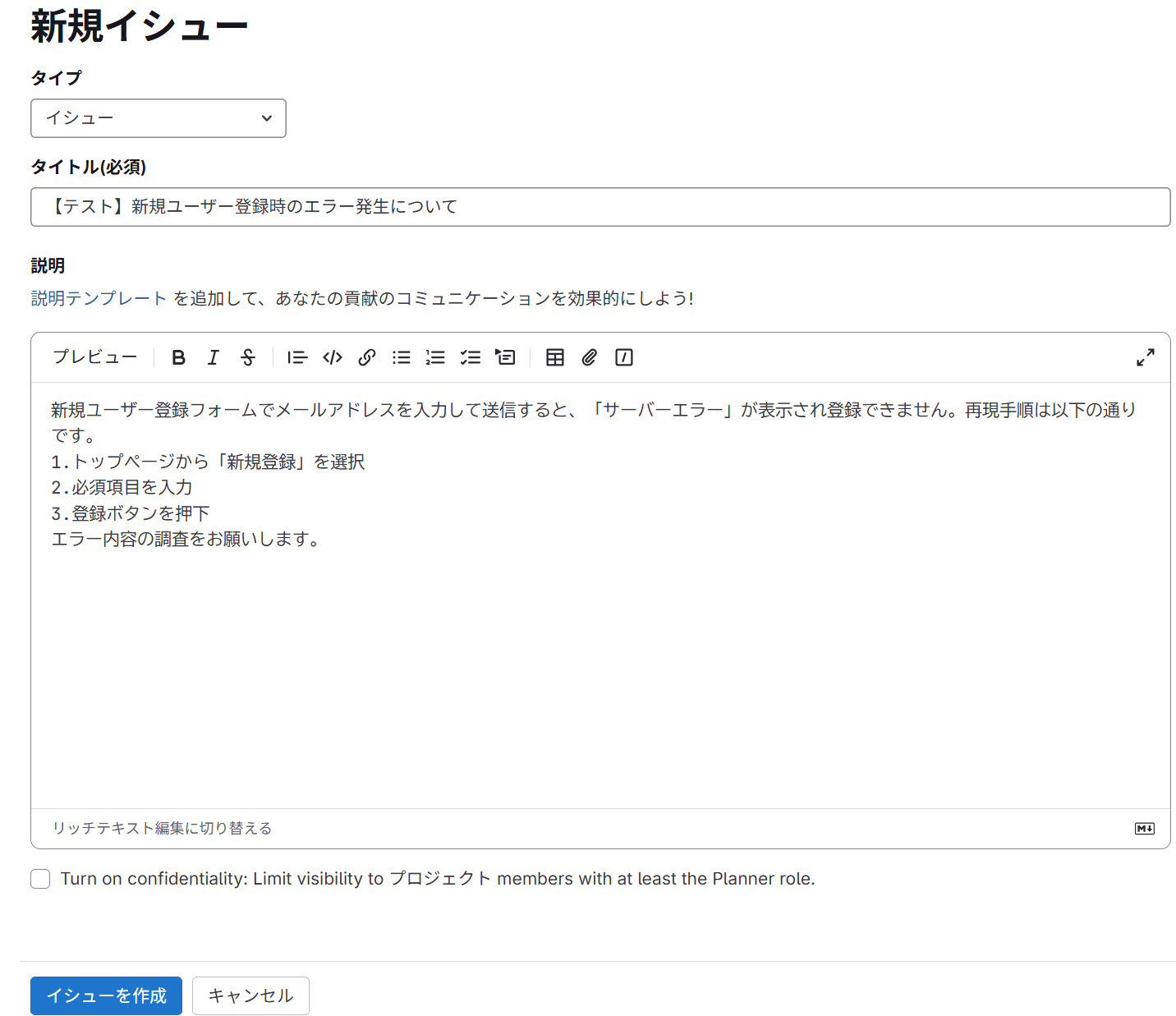The image size is (1176, 1016).
Task: Open the 説明テンプレート link
Action: click(99, 298)
